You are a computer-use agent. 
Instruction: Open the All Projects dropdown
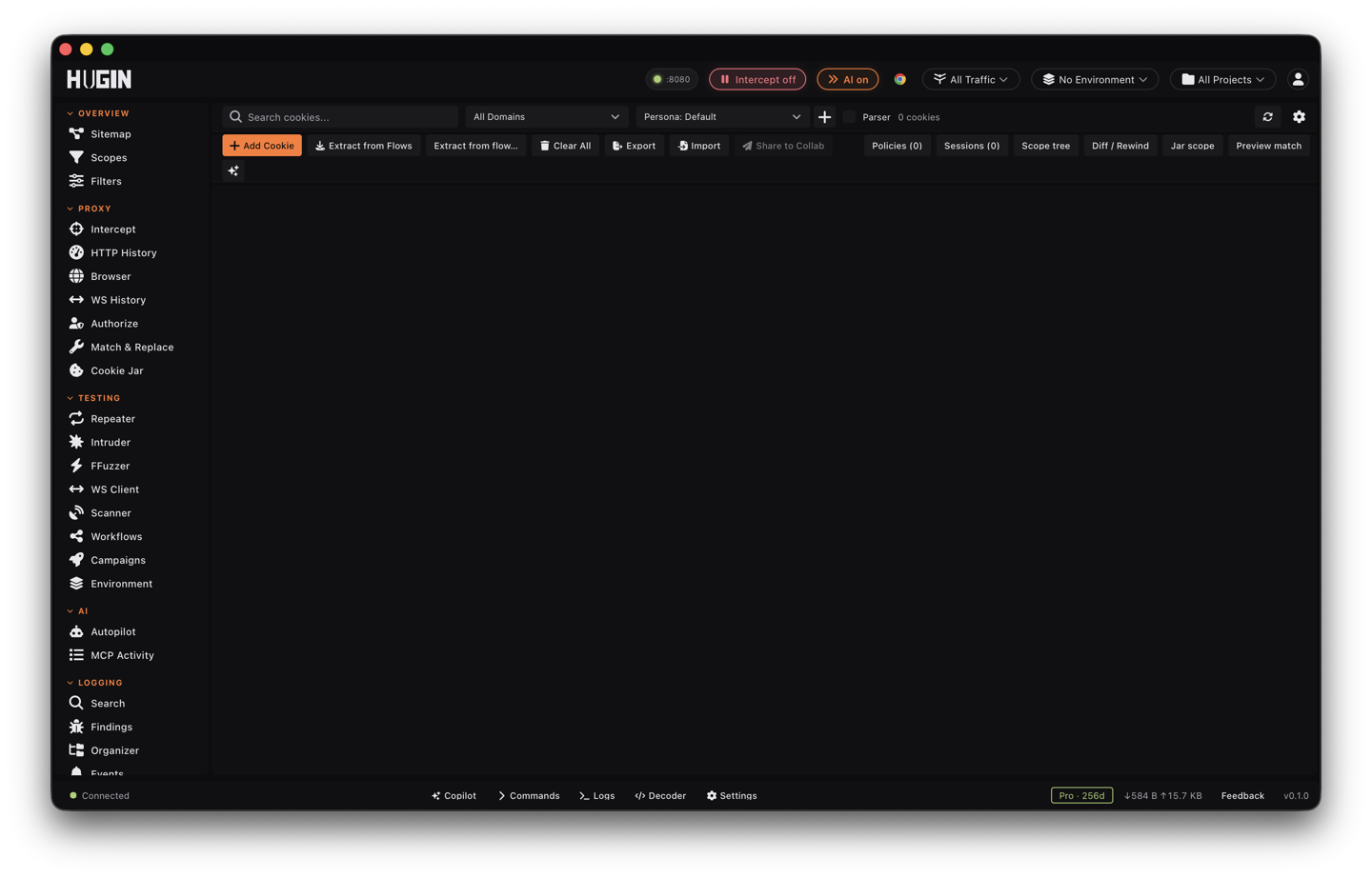[x=1222, y=79]
